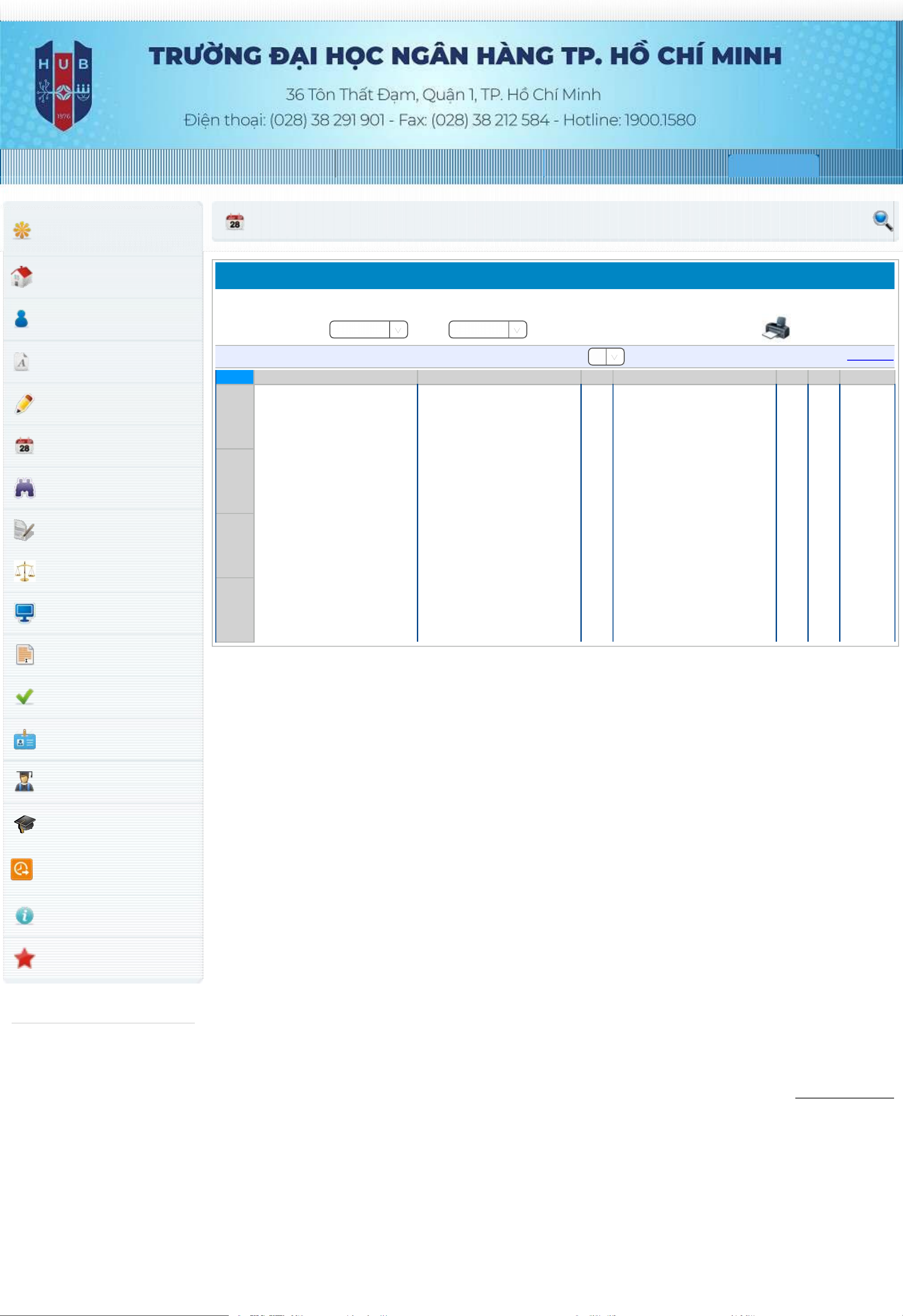Expand the second dropdown beside the first

[487, 330]
